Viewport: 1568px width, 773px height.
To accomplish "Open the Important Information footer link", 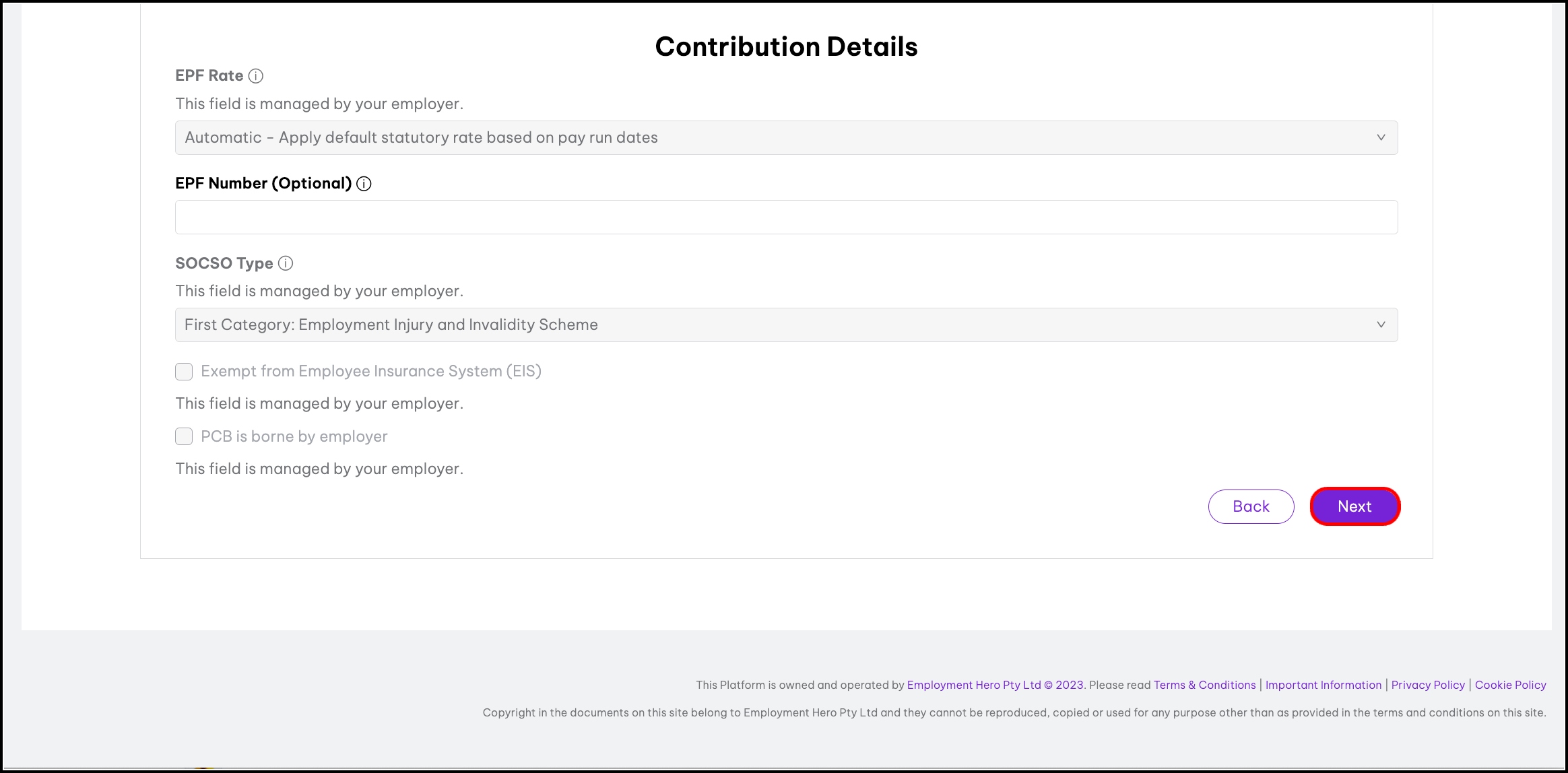I will click(x=1323, y=685).
